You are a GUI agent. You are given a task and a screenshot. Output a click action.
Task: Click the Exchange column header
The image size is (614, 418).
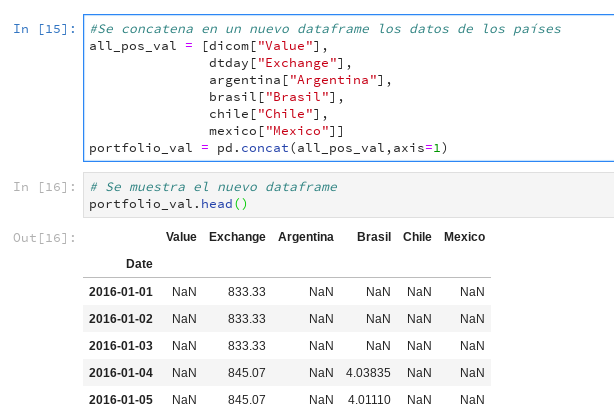point(237,237)
